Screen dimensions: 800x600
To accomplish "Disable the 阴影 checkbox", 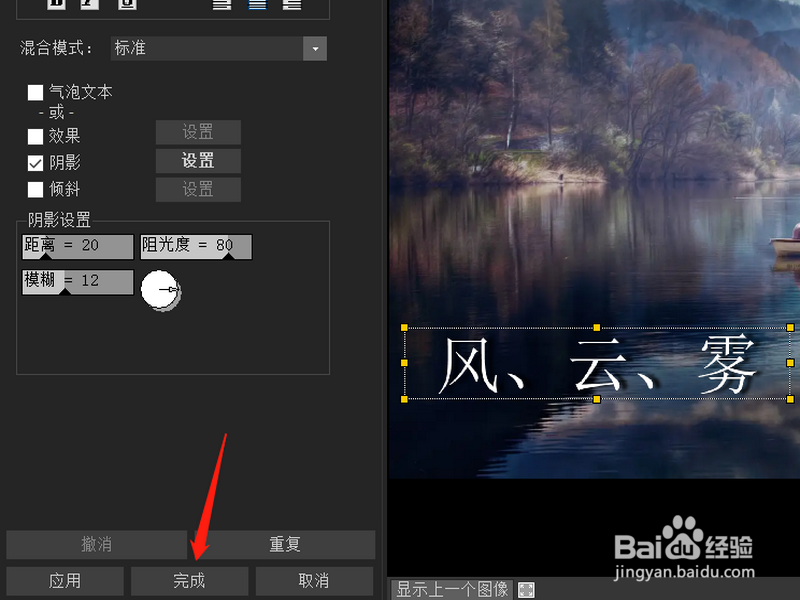I will [34, 163].
